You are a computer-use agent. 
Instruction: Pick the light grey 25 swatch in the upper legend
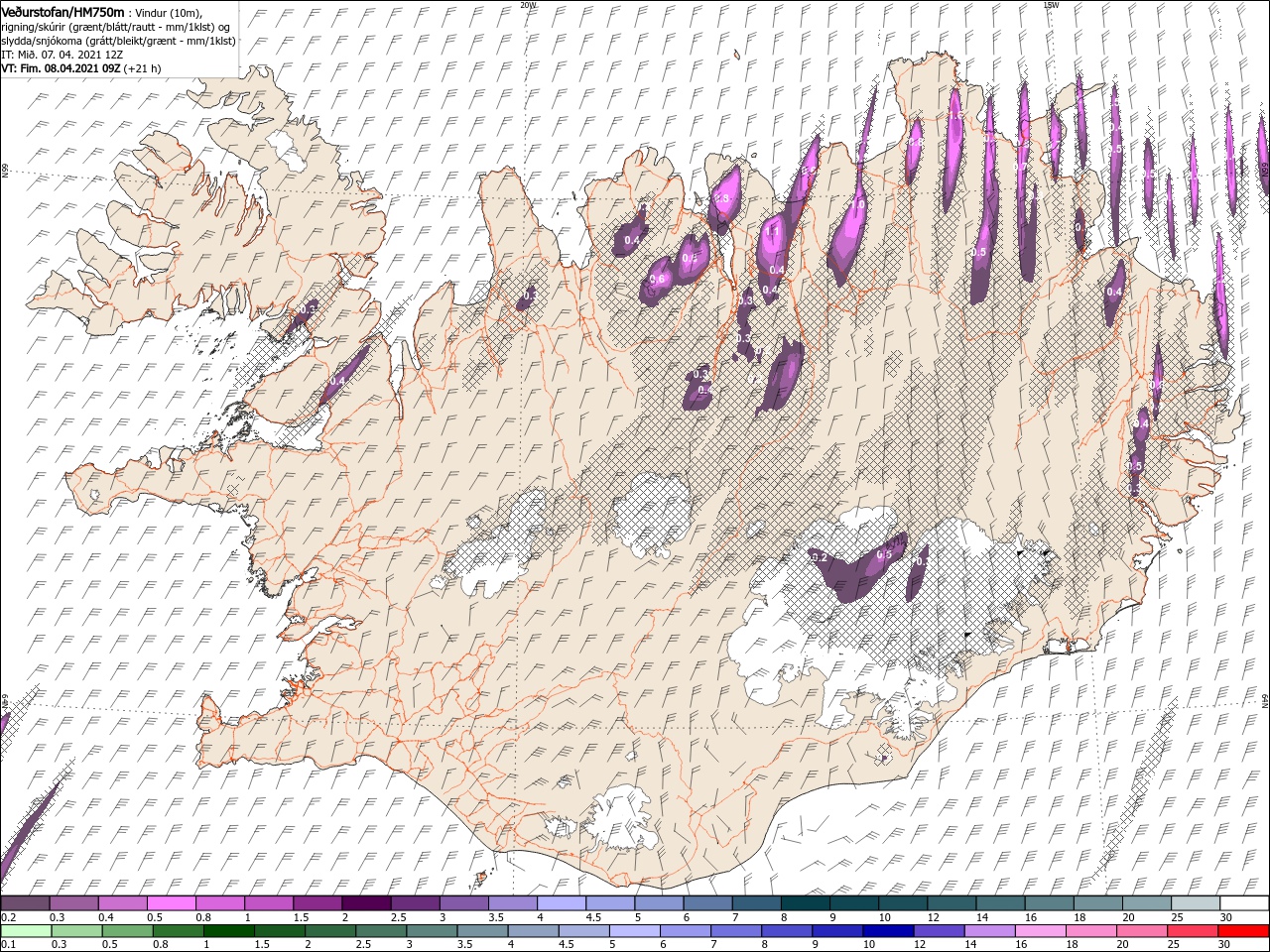click(x=1196, y=903)
